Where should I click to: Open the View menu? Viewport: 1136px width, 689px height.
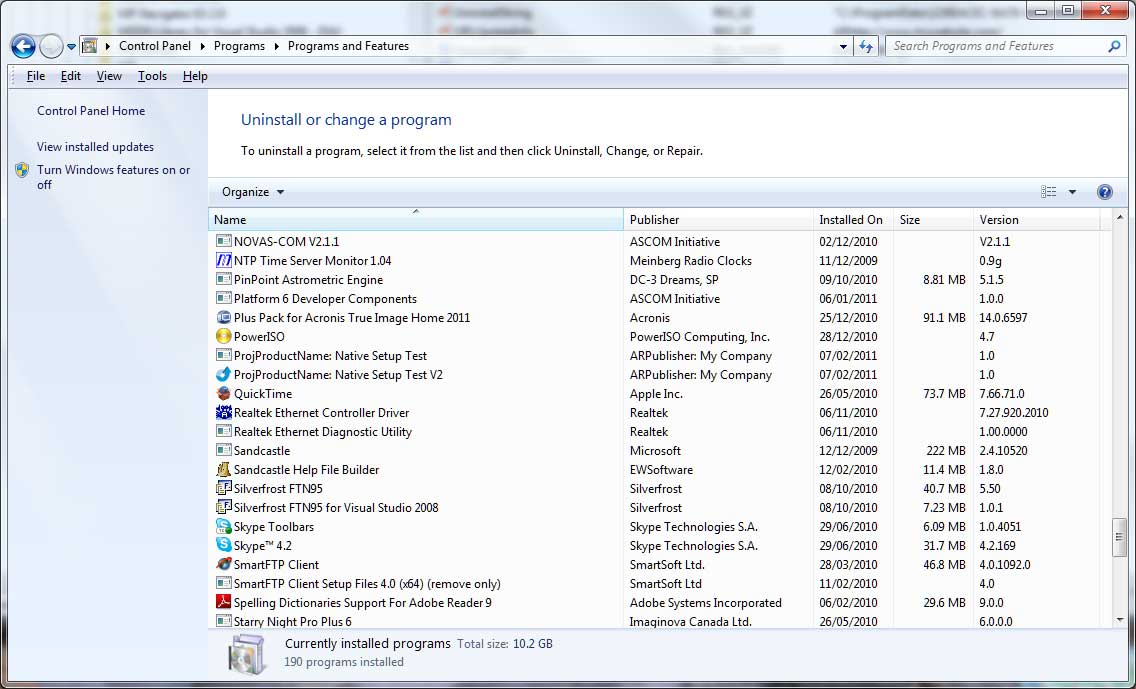(109, 76)
